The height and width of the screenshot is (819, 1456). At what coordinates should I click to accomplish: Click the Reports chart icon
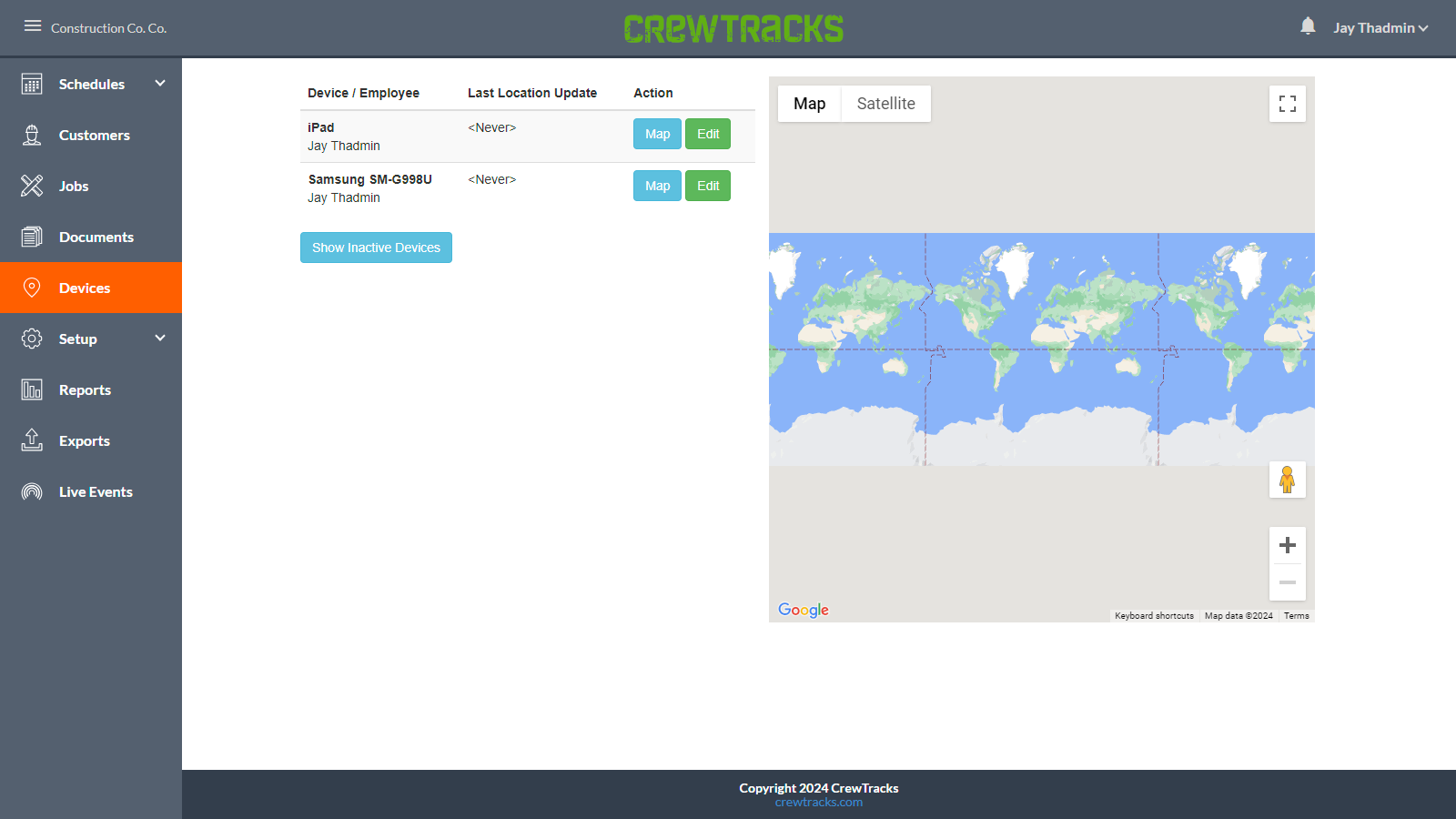pyautogui.click(x=32, y=389)
